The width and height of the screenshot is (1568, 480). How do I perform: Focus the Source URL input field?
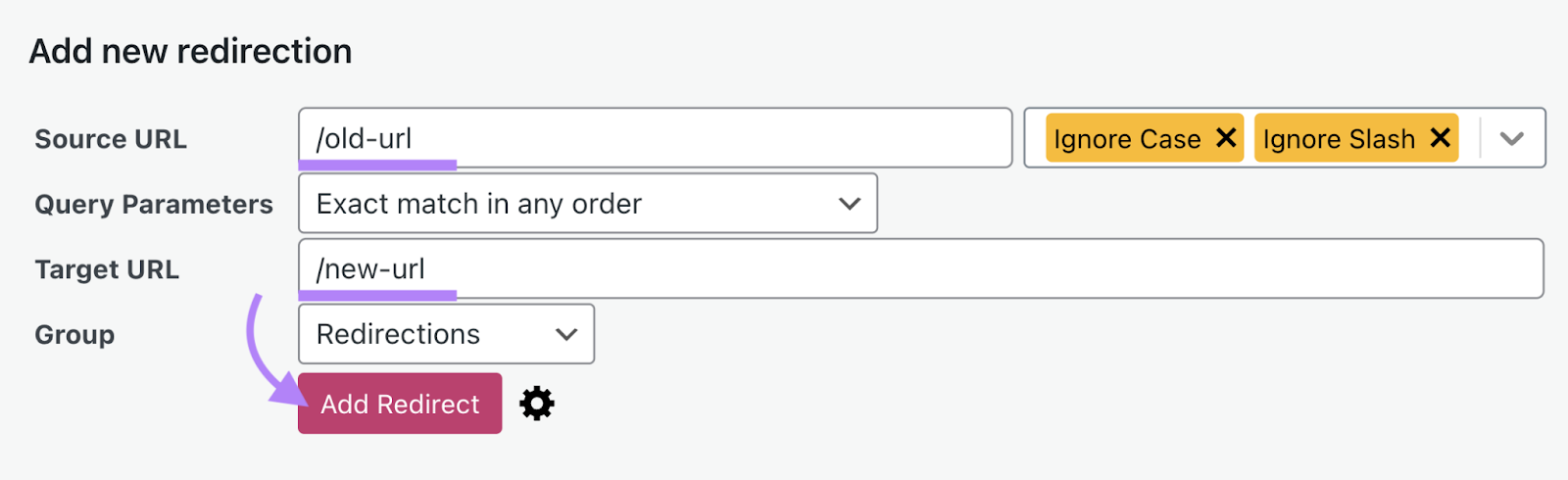(x=686, y=138)
